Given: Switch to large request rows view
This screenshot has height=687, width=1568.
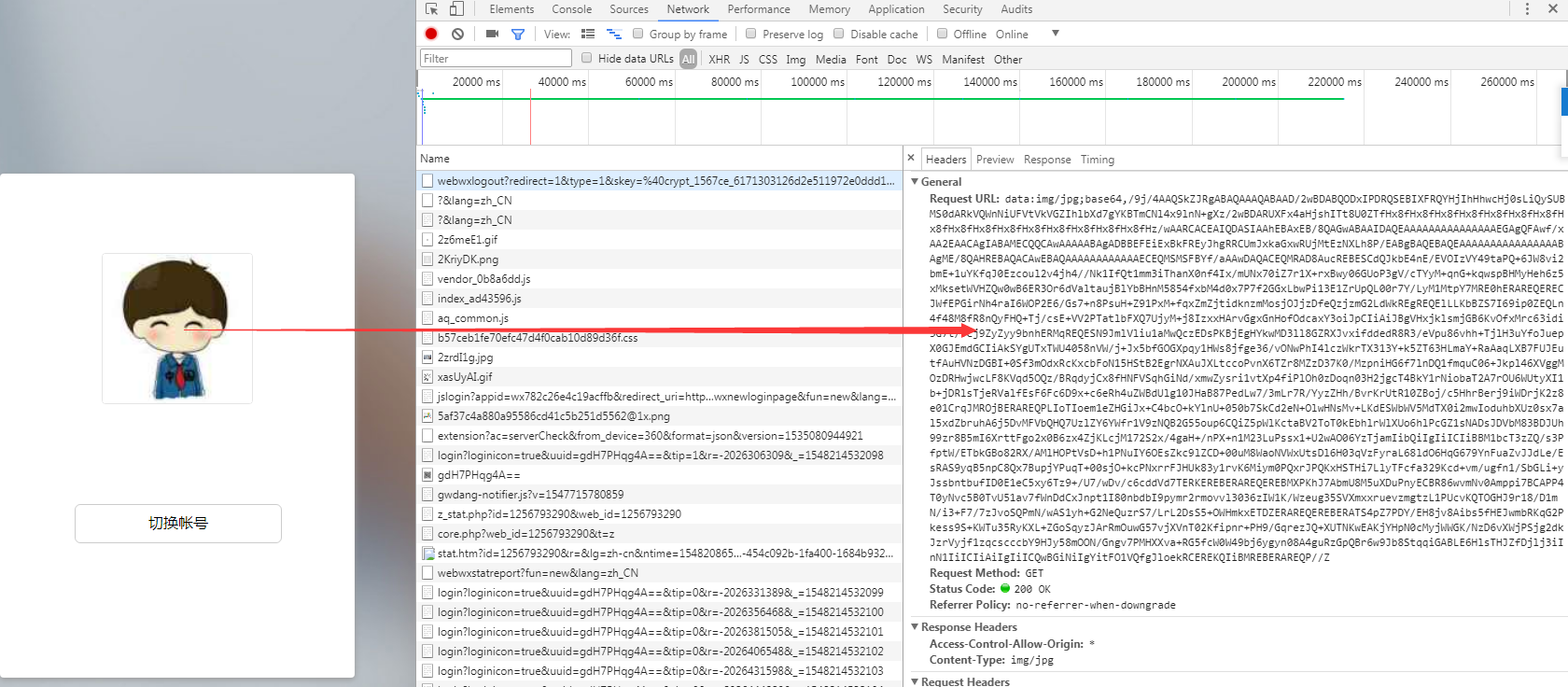Looking at the screenshot, I should coord(588,34).
